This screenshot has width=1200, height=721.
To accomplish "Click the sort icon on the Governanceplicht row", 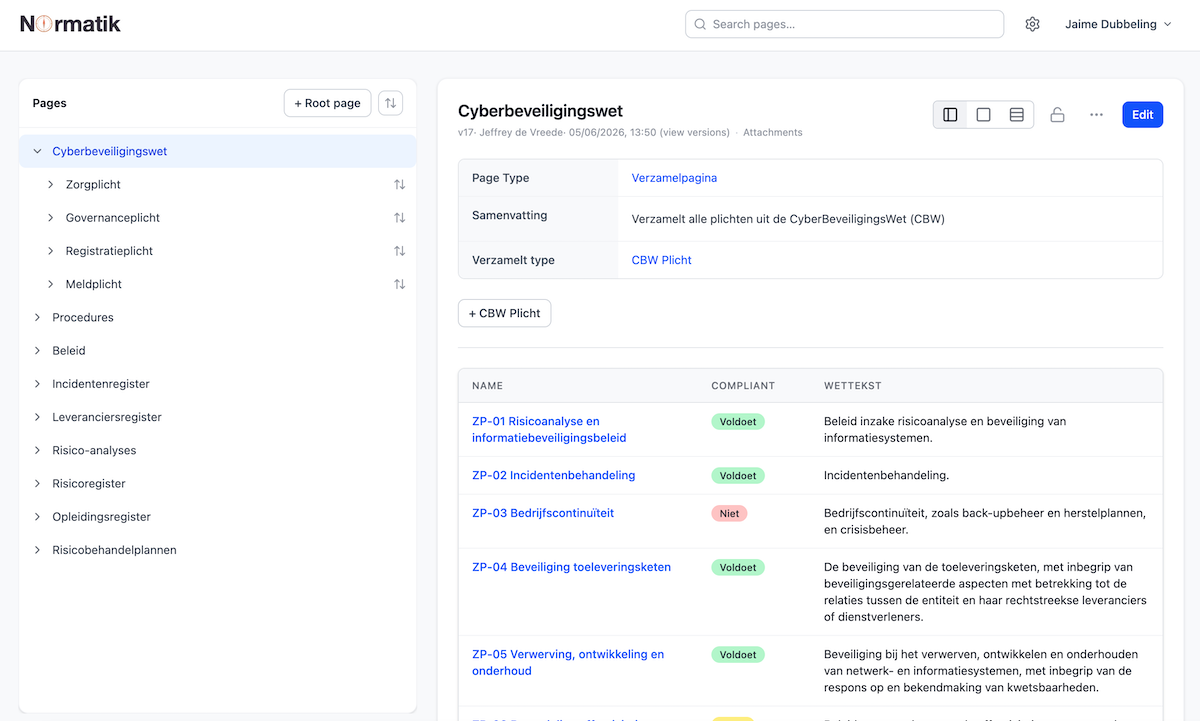I will click(400, 218).
